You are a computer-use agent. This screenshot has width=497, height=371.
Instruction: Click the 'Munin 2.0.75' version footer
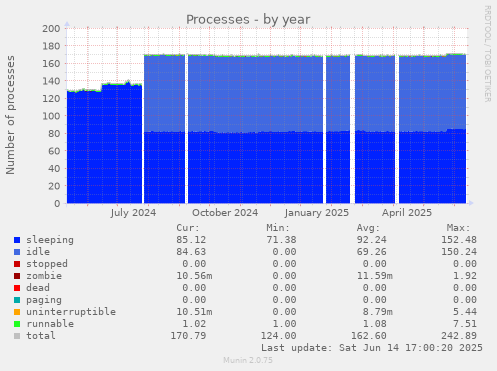[x=248, y=360]
